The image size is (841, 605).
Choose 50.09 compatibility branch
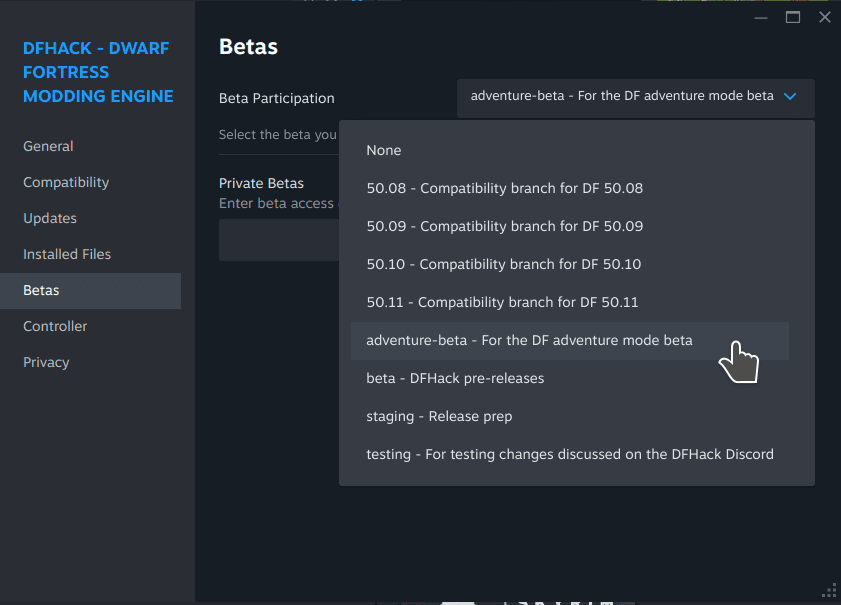coord(570,226)
